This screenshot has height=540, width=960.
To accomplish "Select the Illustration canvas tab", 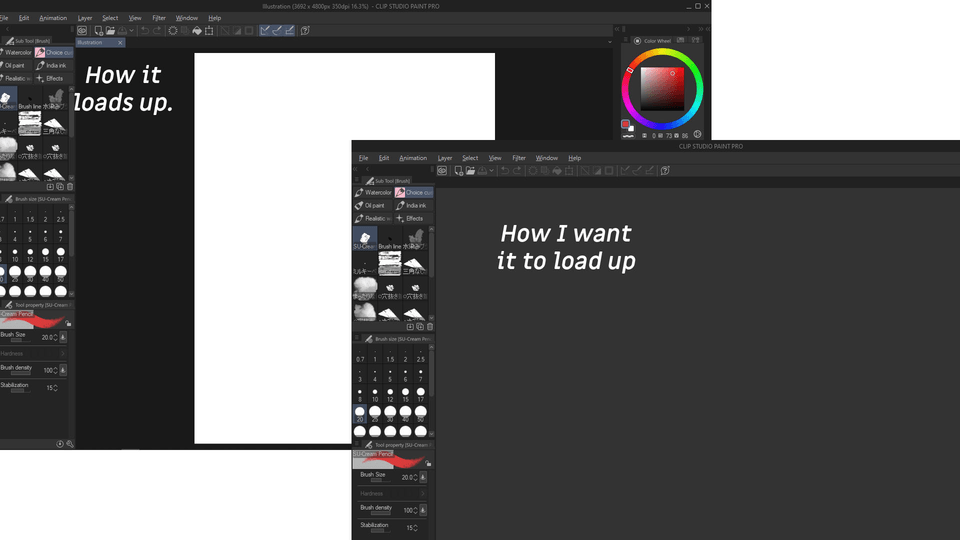I will point(92,43).
